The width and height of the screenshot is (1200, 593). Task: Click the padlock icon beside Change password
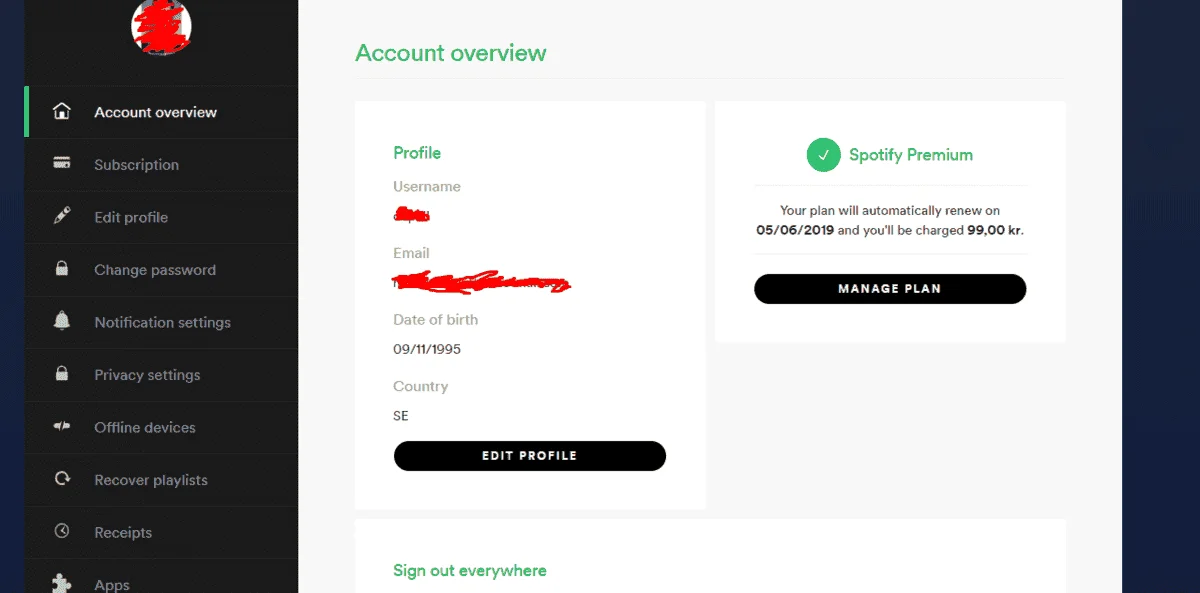click(x=62, y=269)
